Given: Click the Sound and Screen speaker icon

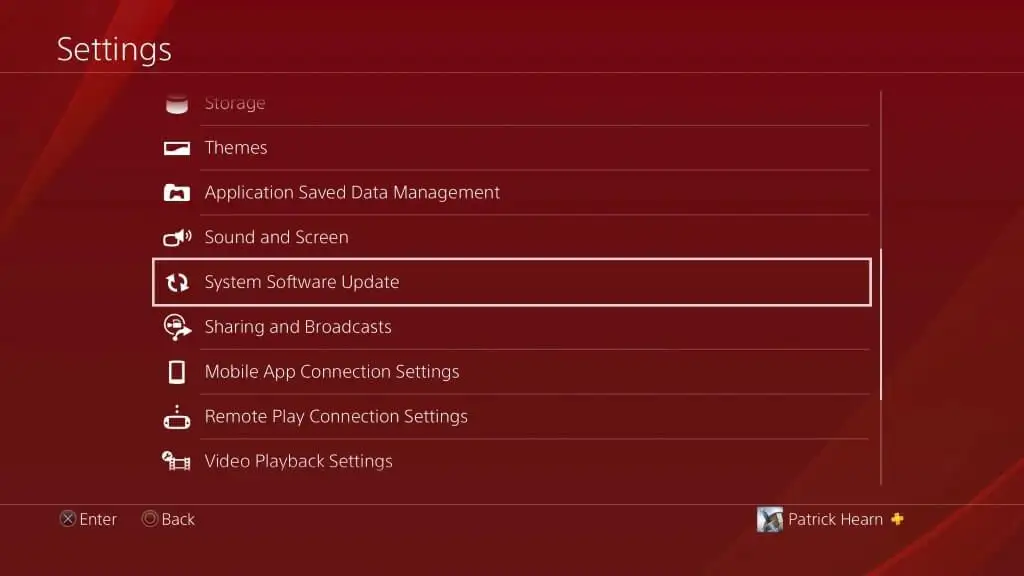Looking at the screenshot, I should tap(177, 238).
